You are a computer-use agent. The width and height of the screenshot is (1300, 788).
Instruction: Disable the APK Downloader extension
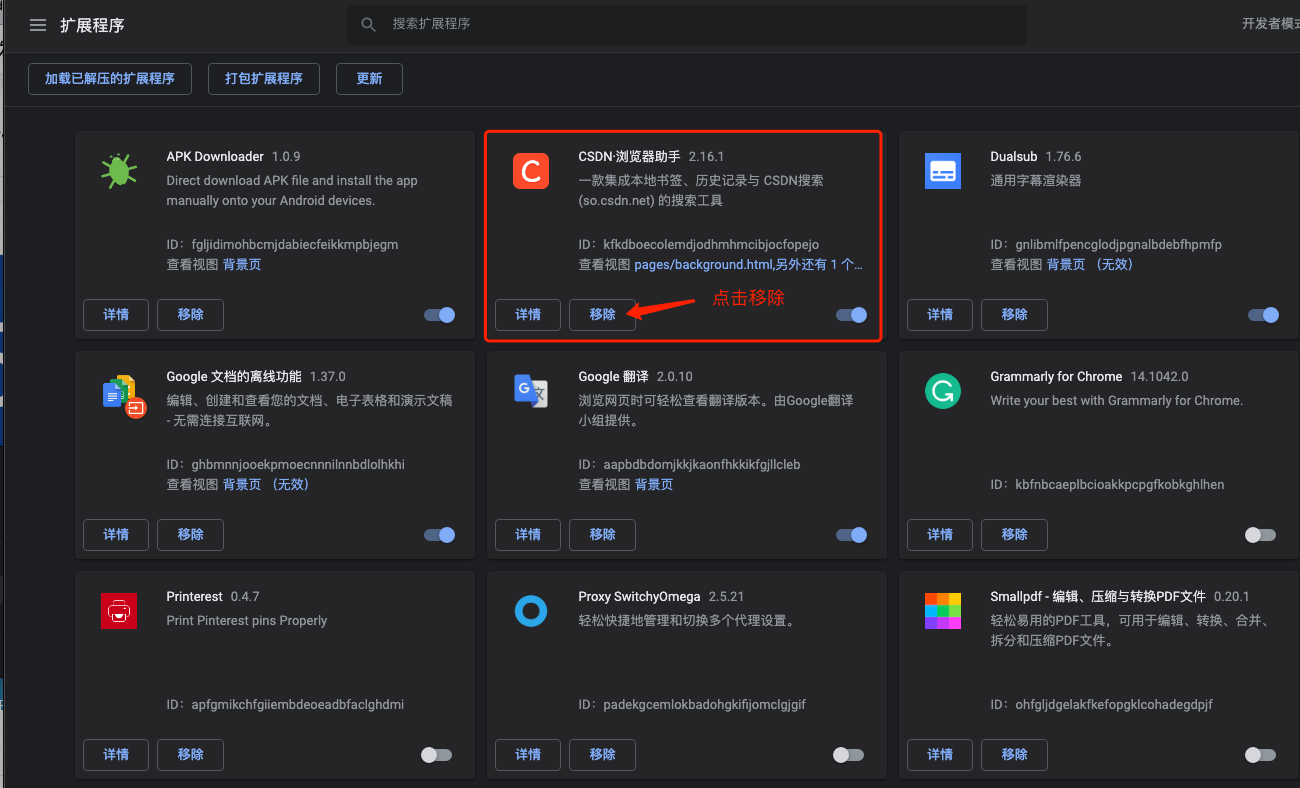click(440, 315)
